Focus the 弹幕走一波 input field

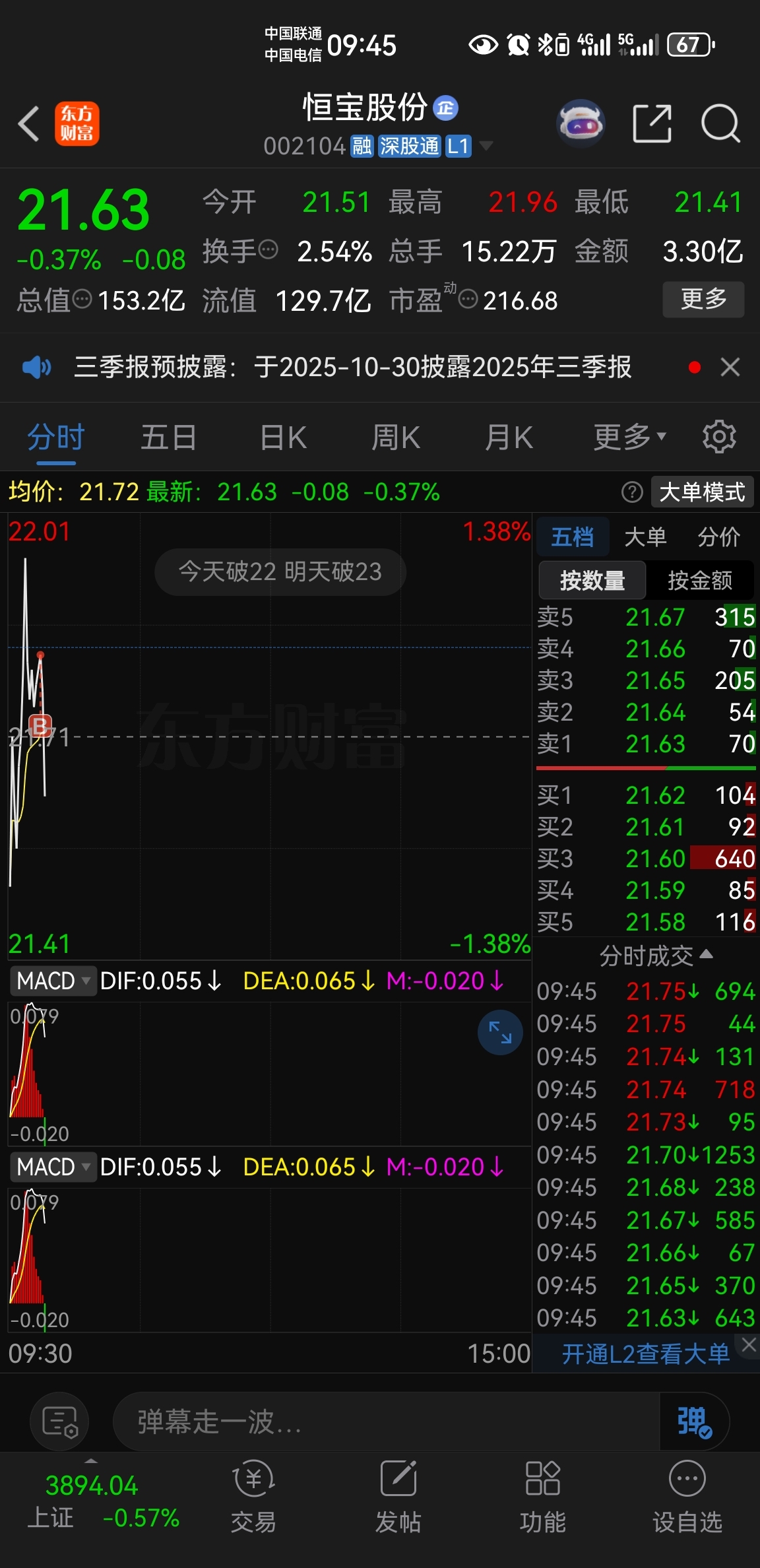click(386, 1421)
